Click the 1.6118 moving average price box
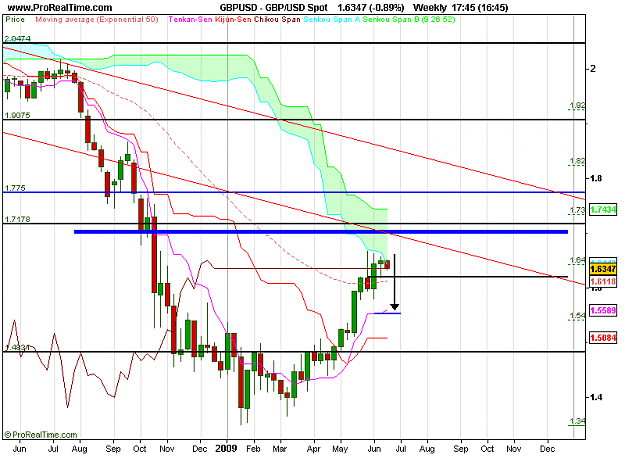Screen dimensions: 625x469 click(603, 281)
